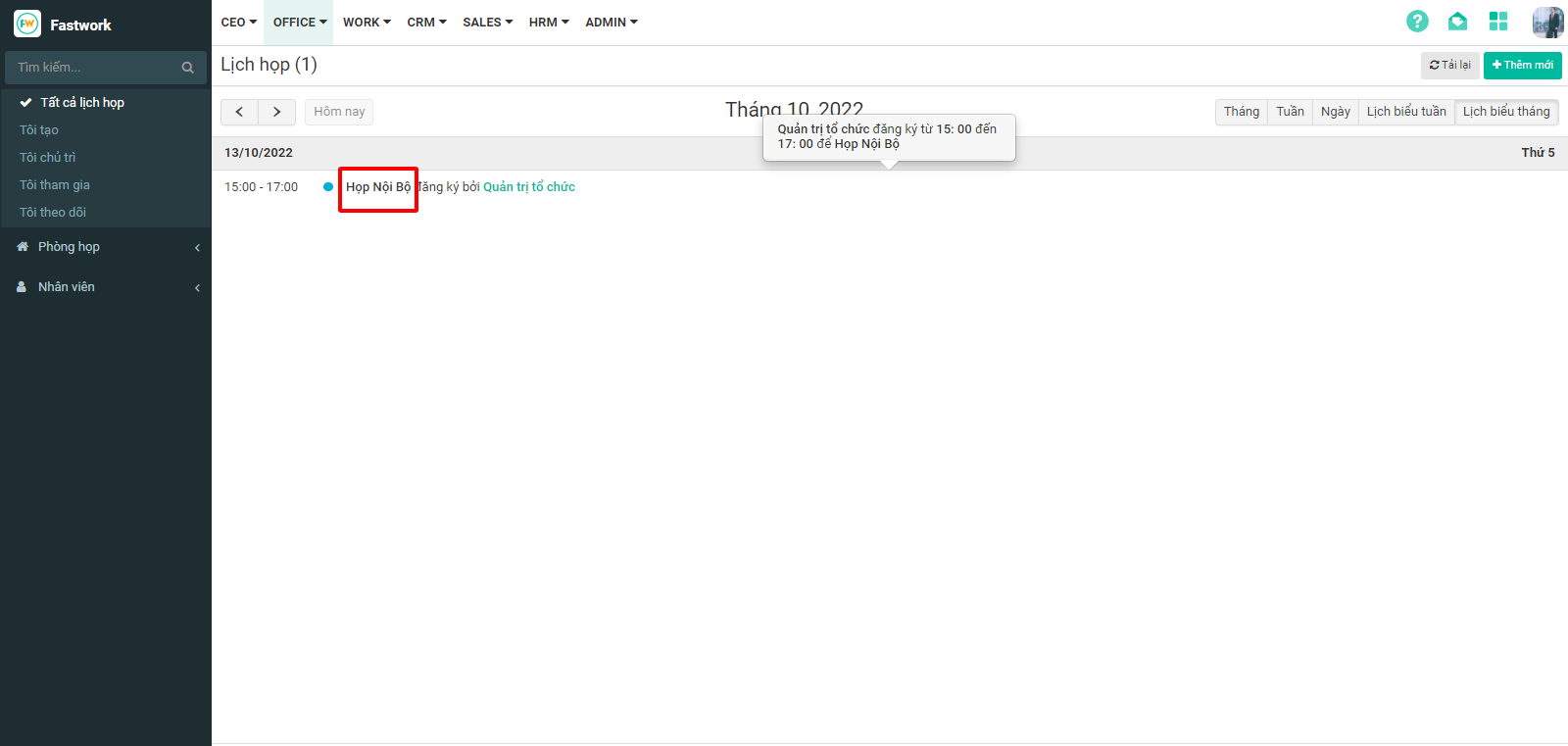Screen dimensions: 1568x746
Task: Select the 'Tất cả lịch họp' filter
Action: tap(82, 102)
